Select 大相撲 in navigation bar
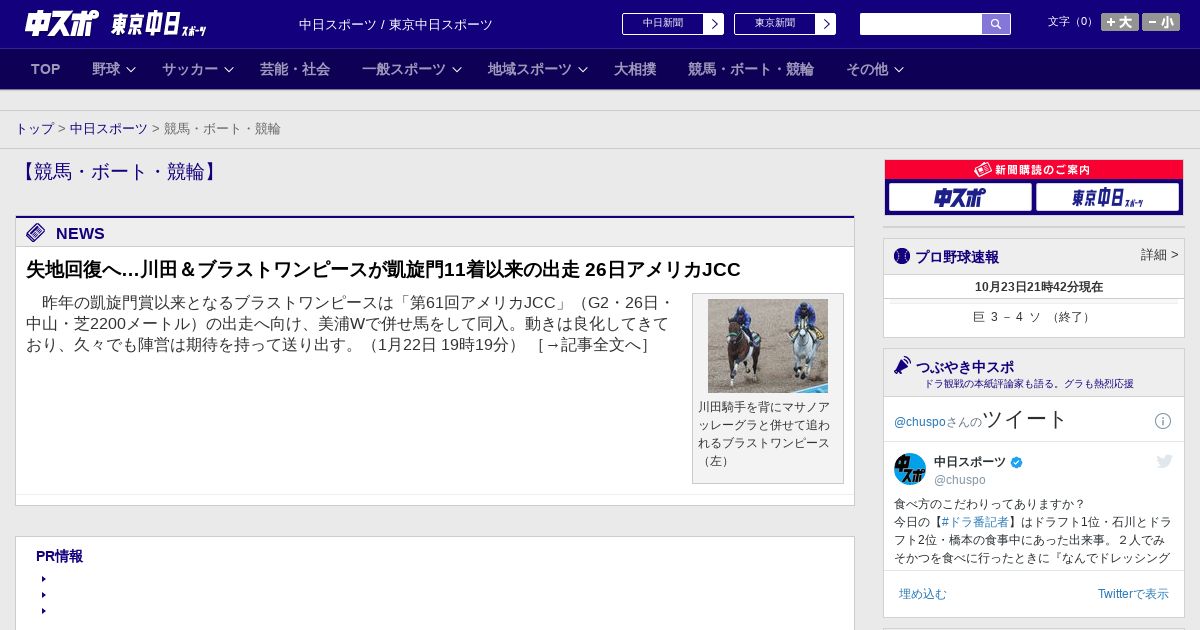Image resolution: width=1200 pixels, height=630 pixels. [x=635, y=69]
